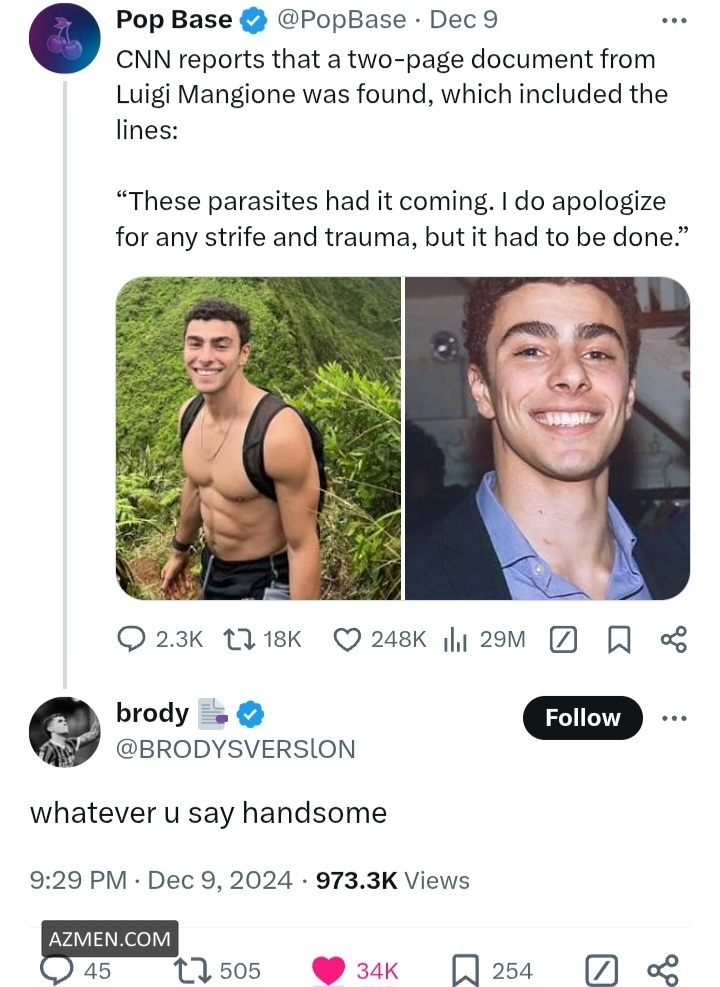Share the Pop Base post
Screen dimensions: 720x987
coord(674,639)
